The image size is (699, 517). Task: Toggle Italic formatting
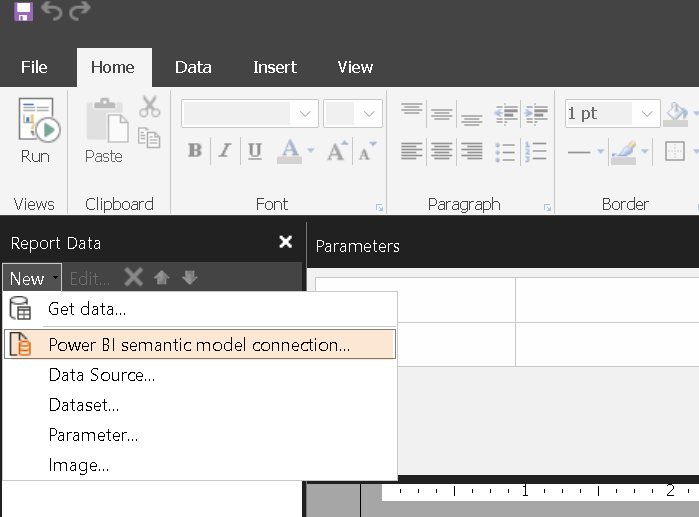[225, 151]
